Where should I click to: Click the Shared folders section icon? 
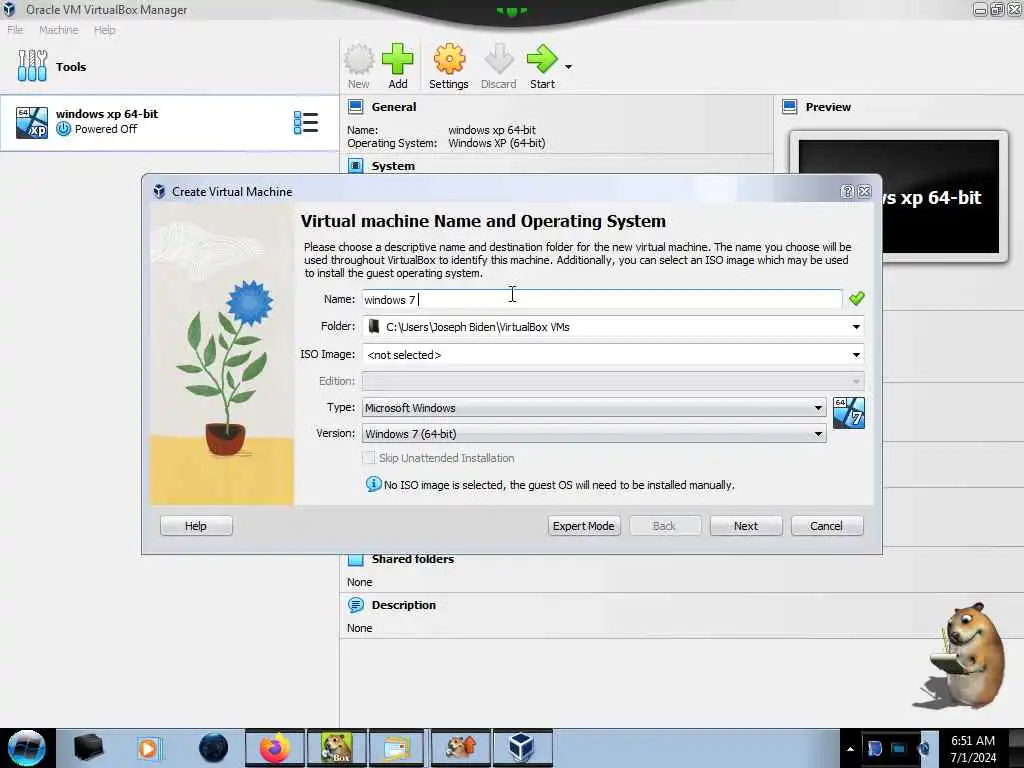point(355,560)
